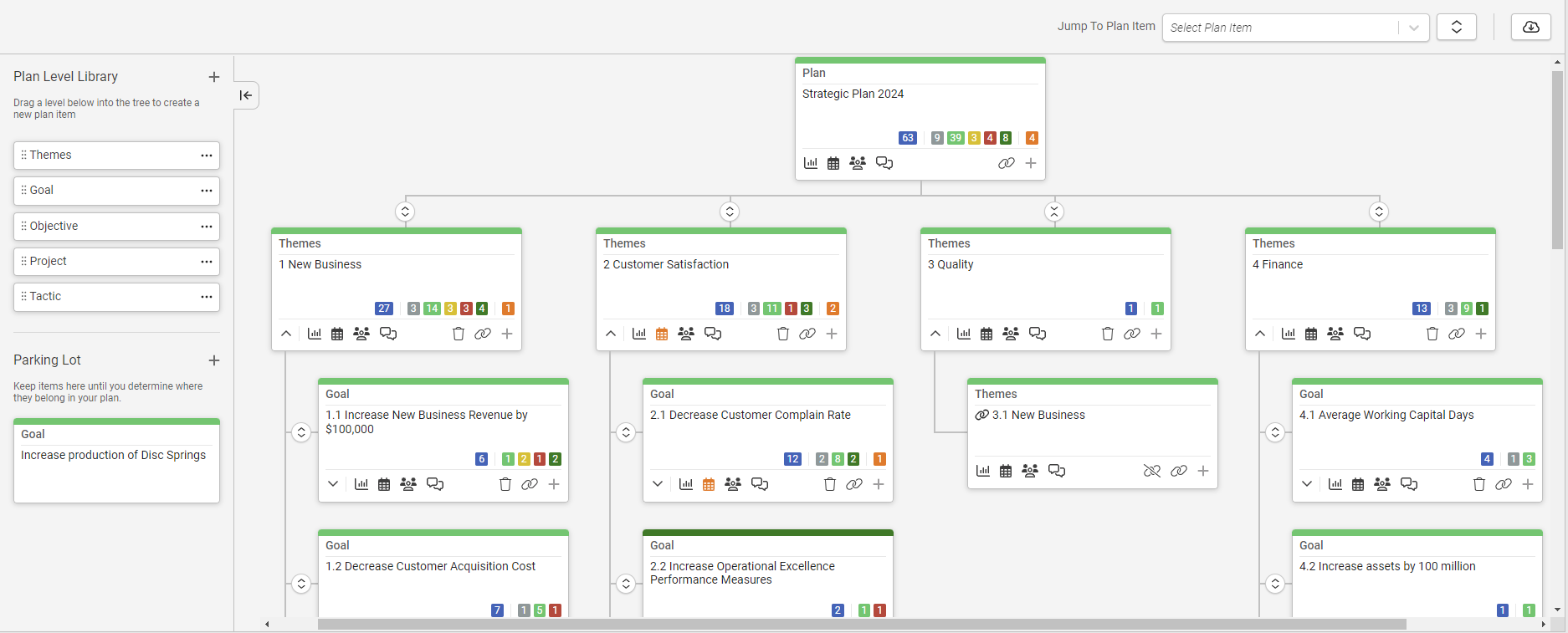Delete goal 4.1 Average Working Capital Days
This screenshot has height=633, width=1568.
pyautogui.click(x=1479, y=484)
